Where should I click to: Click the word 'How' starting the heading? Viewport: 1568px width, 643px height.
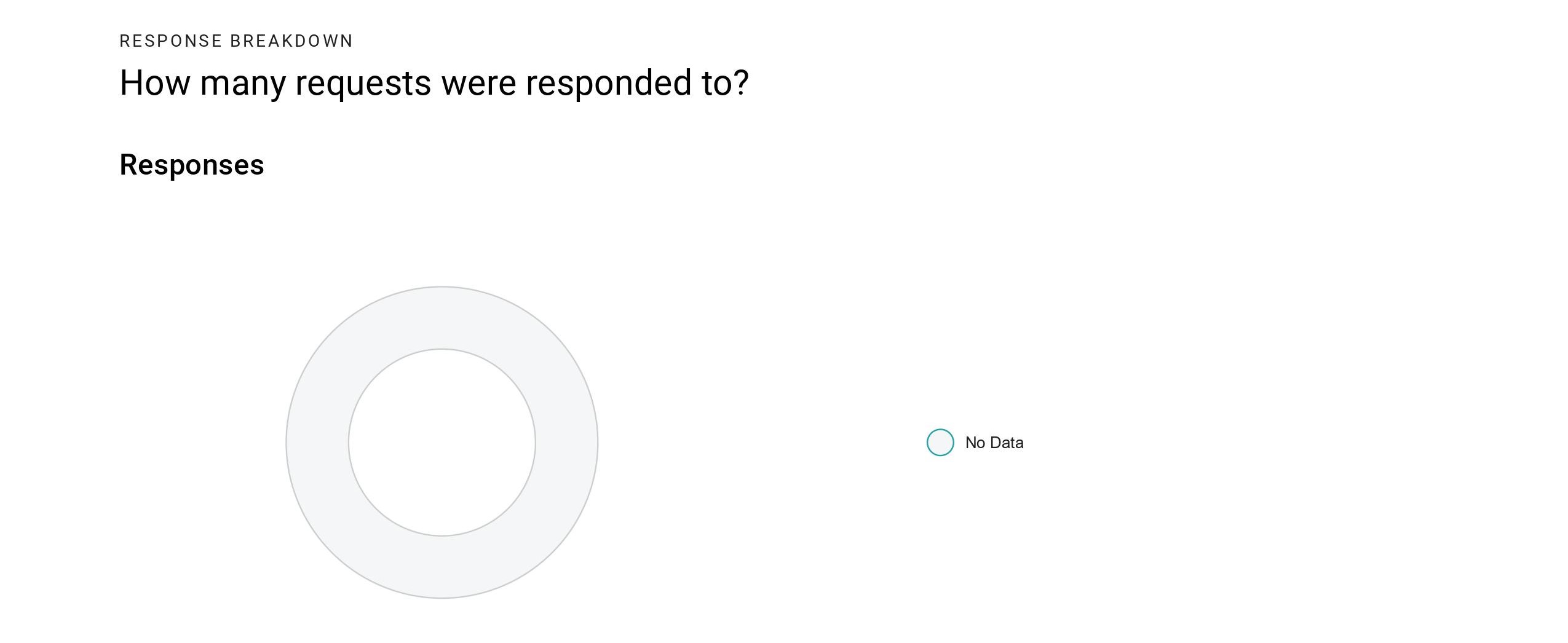155,82
